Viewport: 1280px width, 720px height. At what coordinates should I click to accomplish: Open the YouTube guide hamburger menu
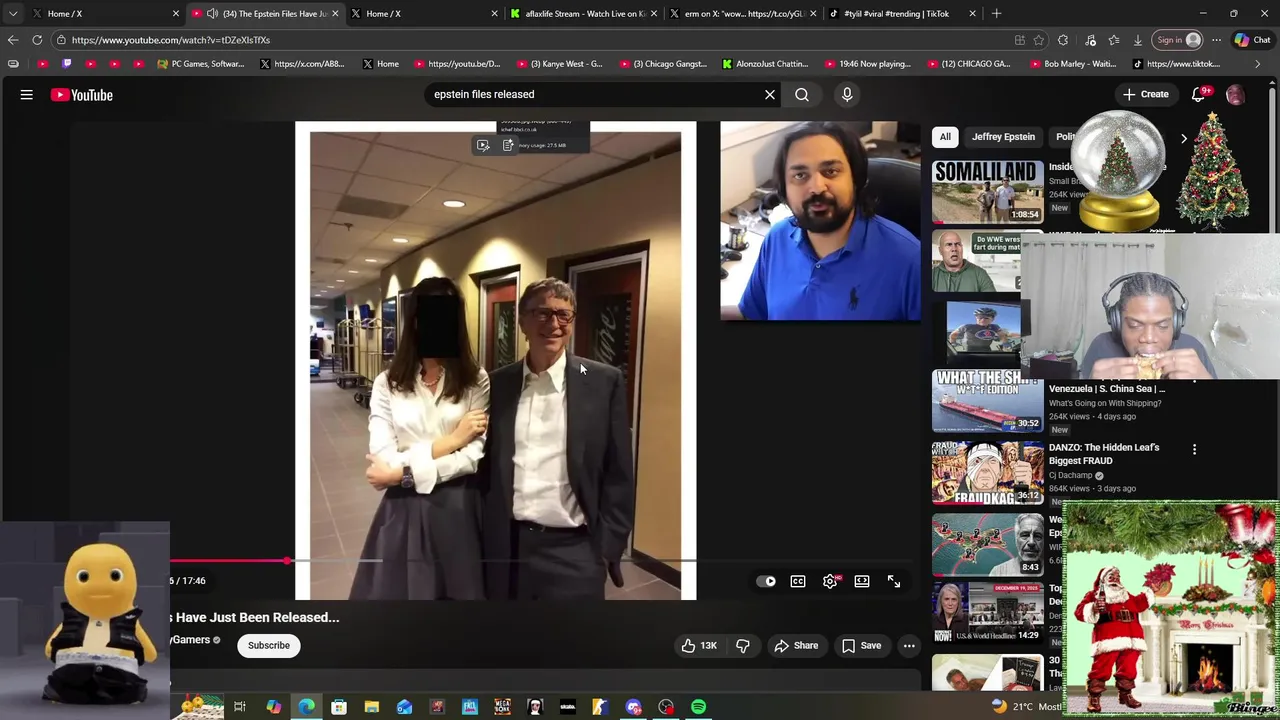[27, 95]
